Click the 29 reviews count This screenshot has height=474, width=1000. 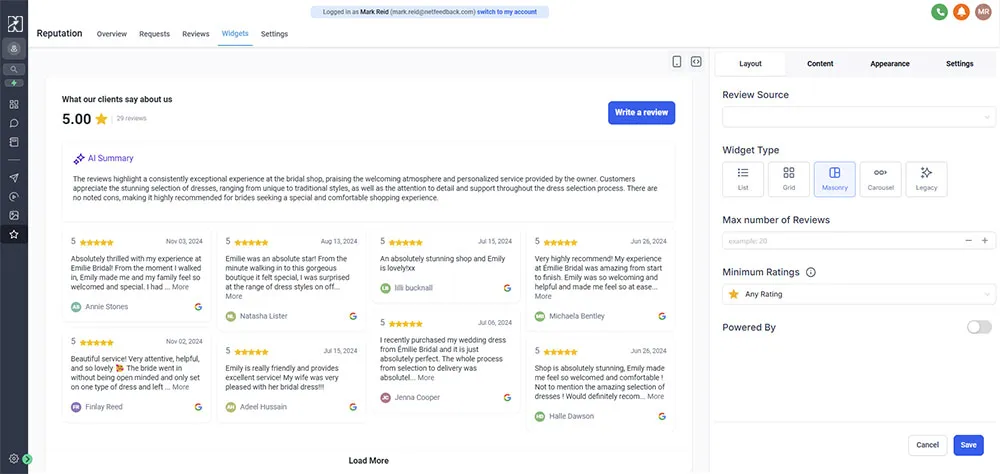131,119
